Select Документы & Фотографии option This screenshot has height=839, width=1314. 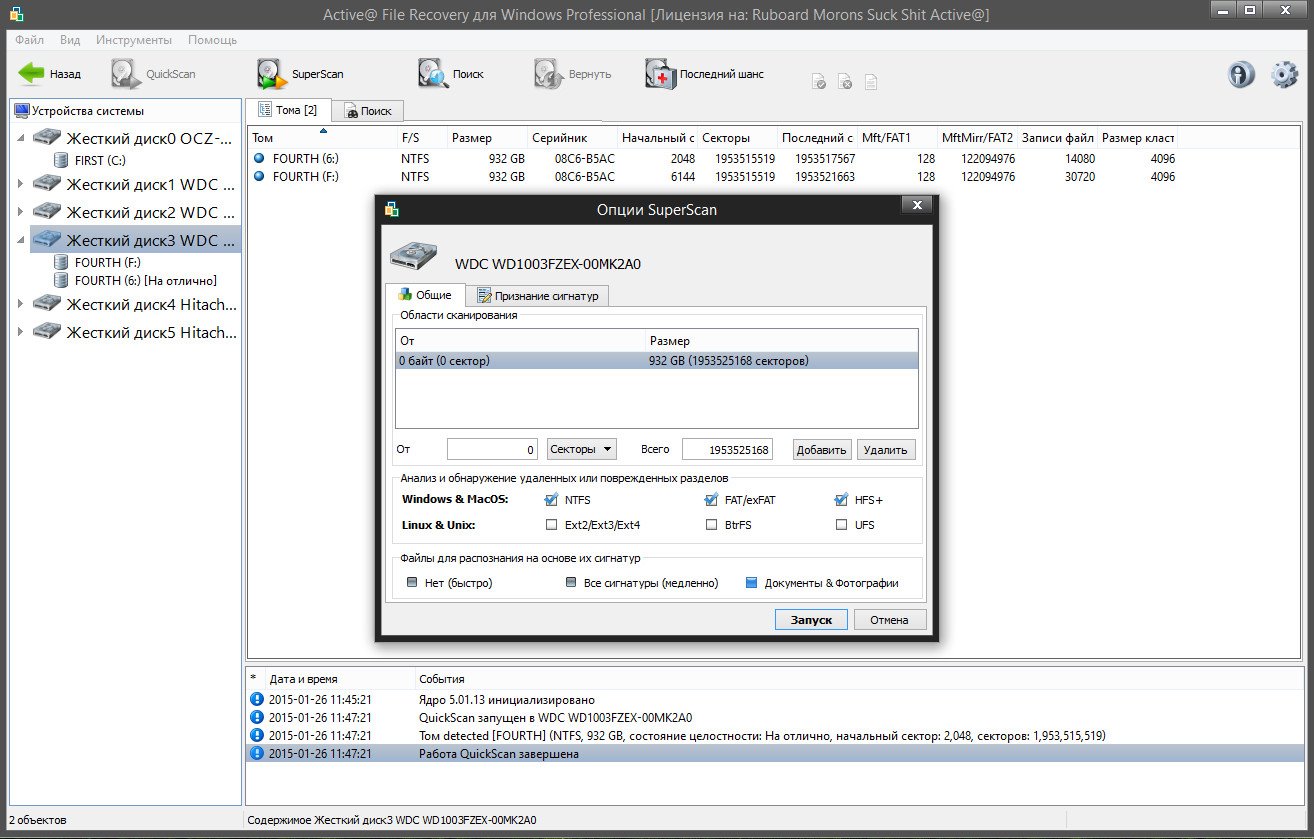pyautogui.click(x=752, y=582)
